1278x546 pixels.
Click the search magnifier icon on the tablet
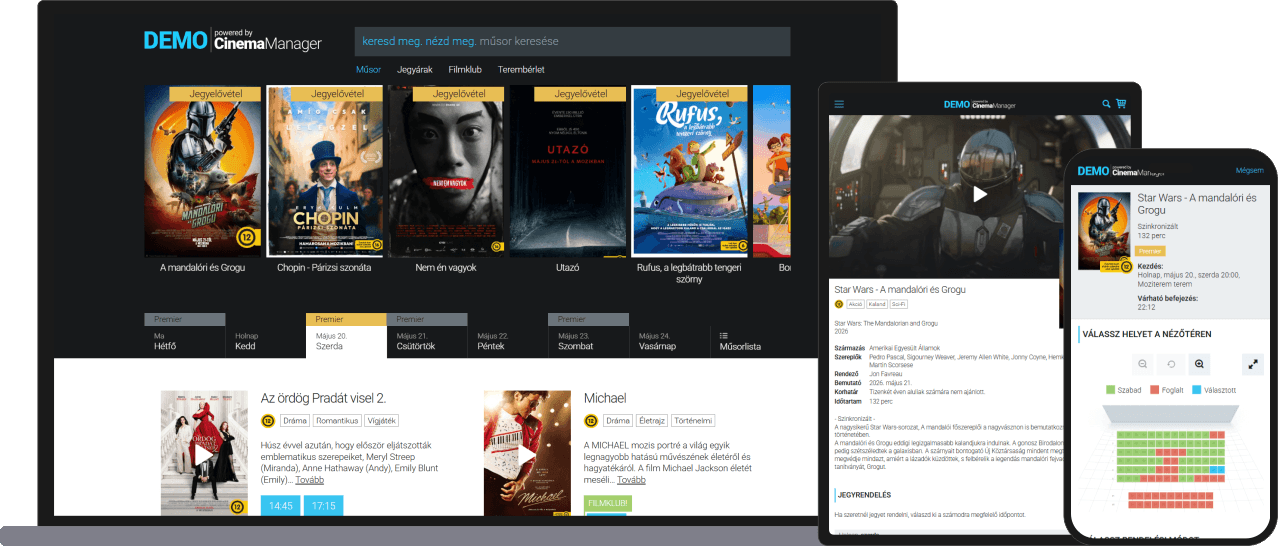[1106, 104]
